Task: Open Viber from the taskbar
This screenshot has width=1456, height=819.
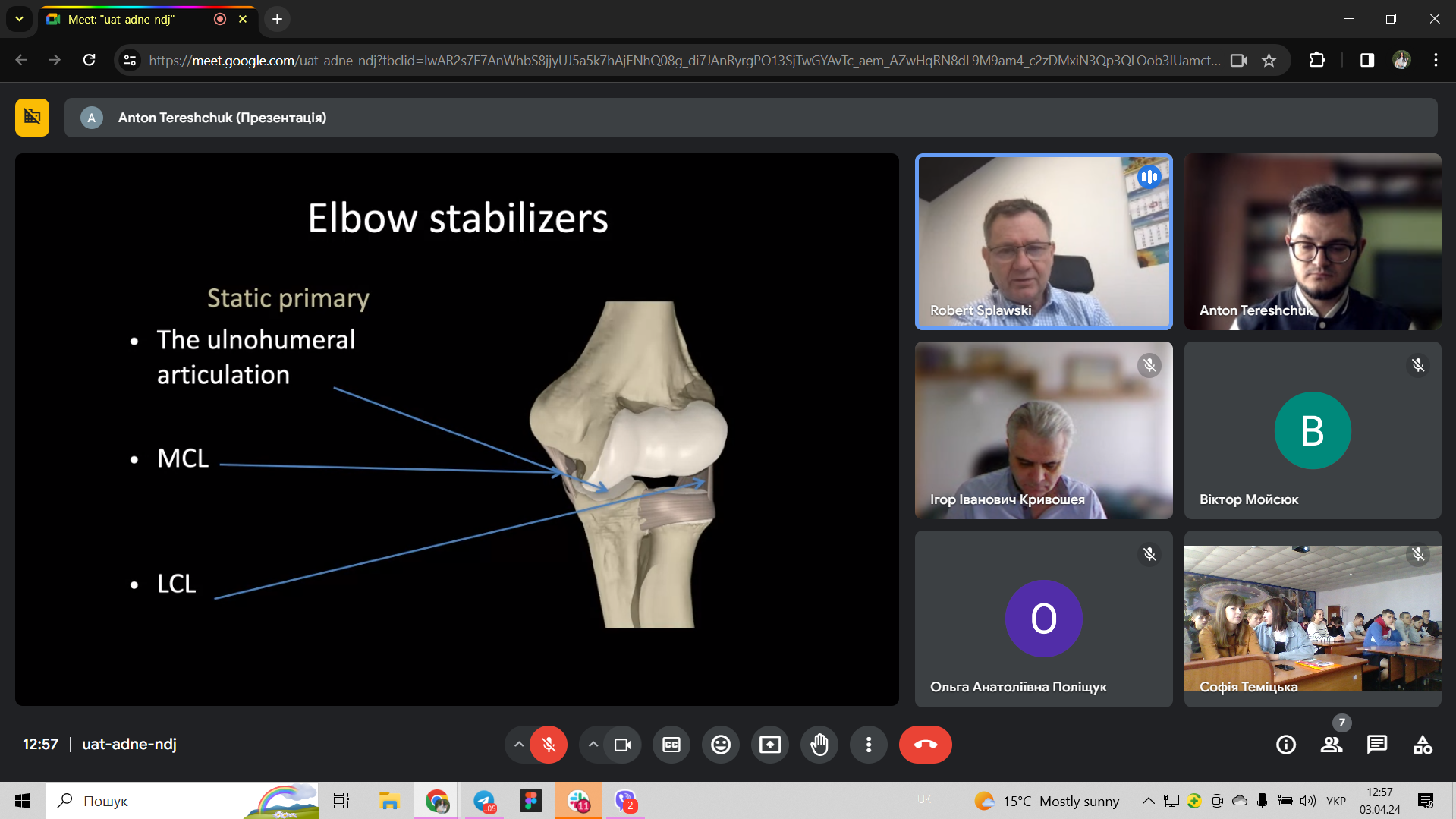Action: click(x=626, y=801)
